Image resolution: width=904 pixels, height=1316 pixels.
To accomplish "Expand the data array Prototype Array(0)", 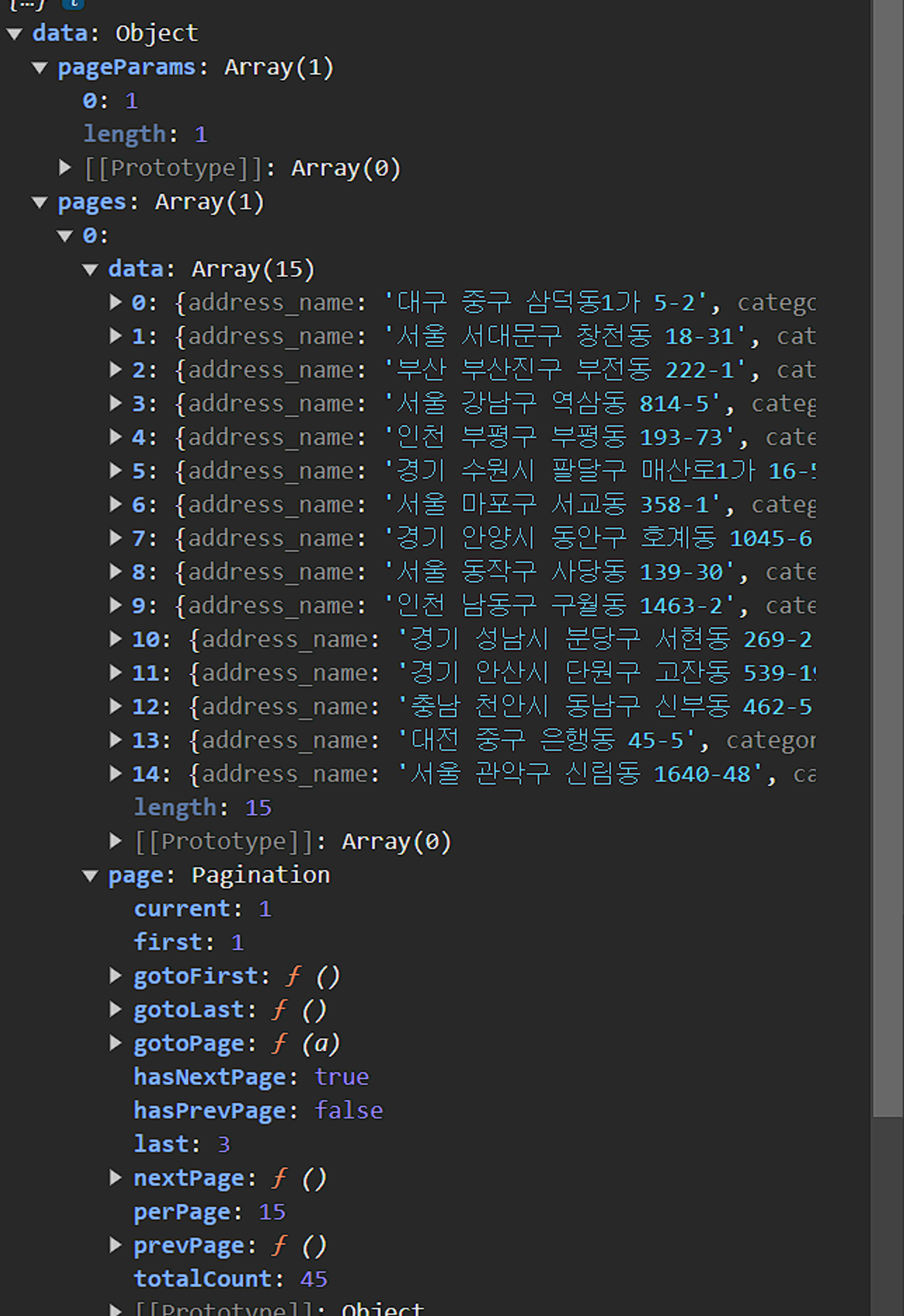I will pos(116,842).
